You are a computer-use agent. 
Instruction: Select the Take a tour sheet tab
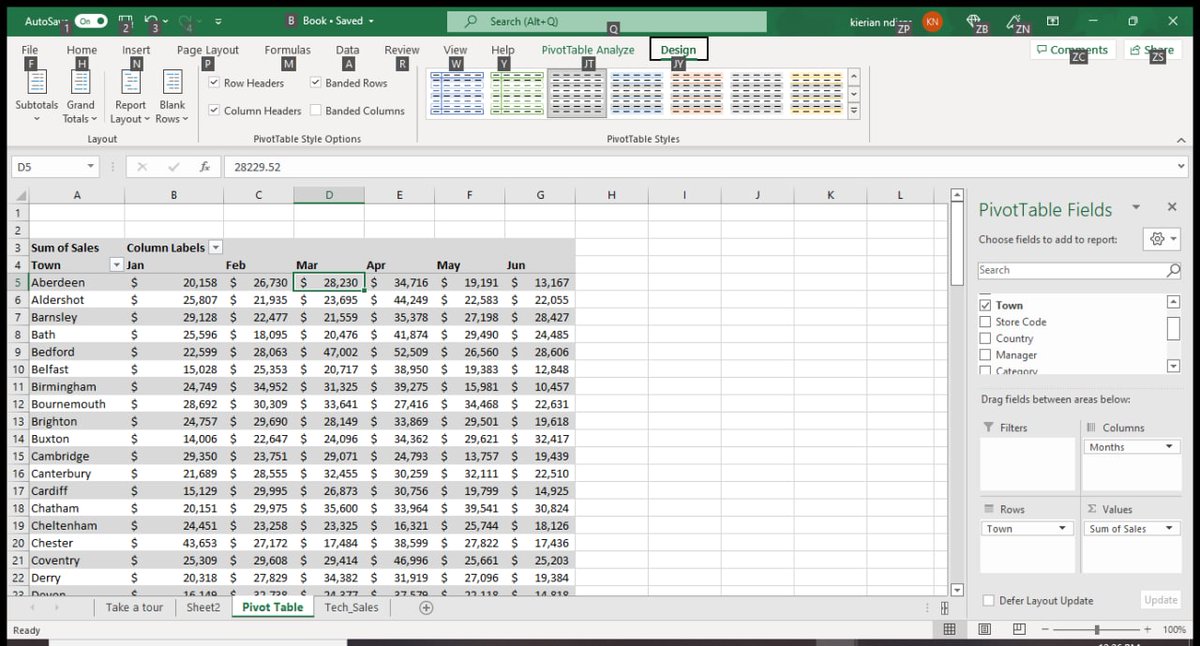pos(134,607)
